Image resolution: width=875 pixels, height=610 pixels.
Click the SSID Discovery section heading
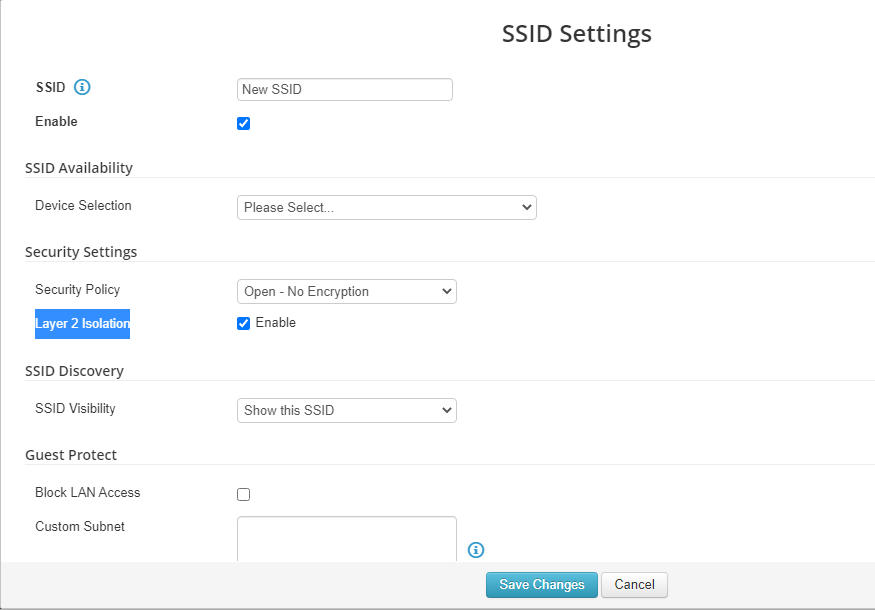pyautogui.click(x=74, y=371)
